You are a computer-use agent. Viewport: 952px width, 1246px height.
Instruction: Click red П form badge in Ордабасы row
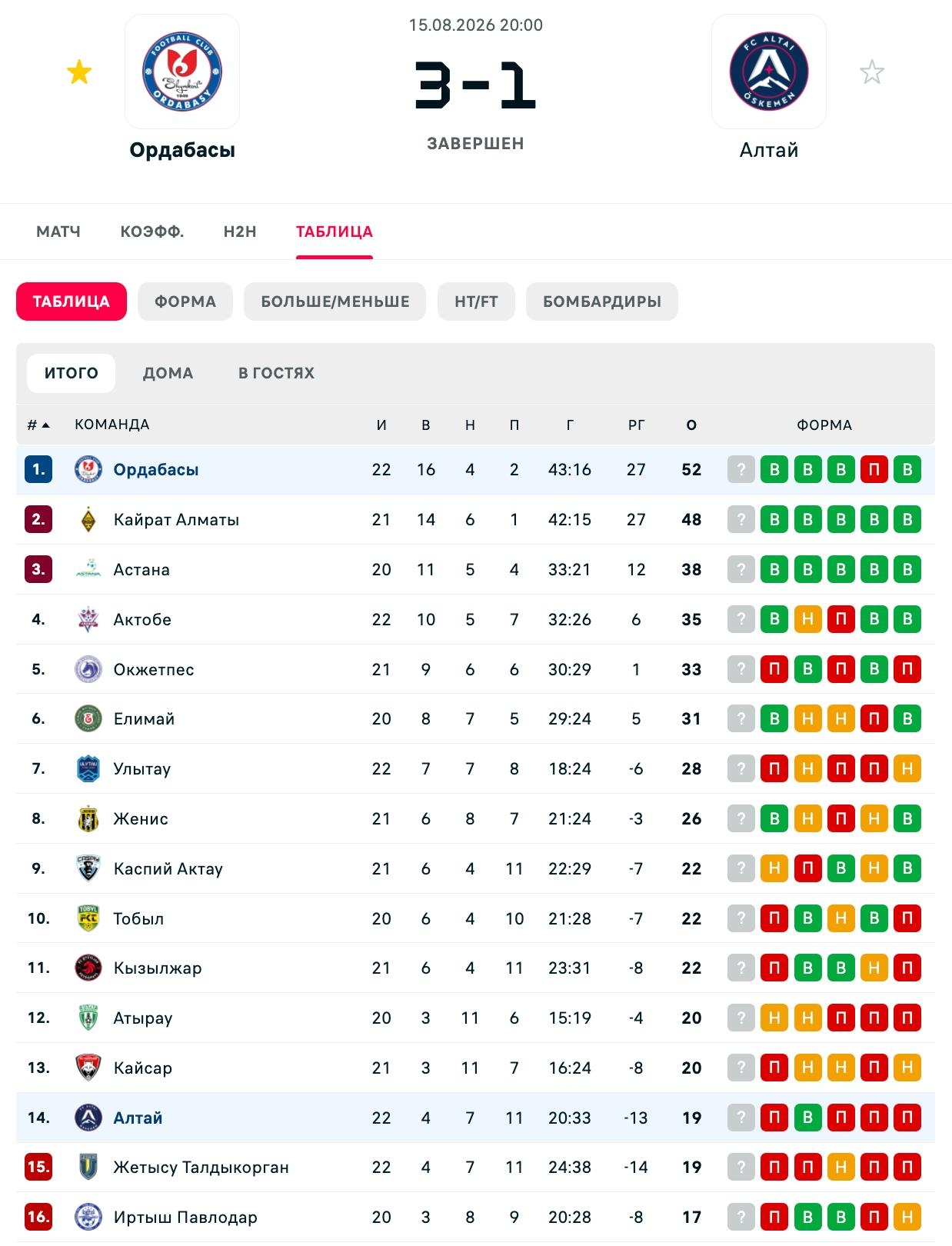click(874, 470)
